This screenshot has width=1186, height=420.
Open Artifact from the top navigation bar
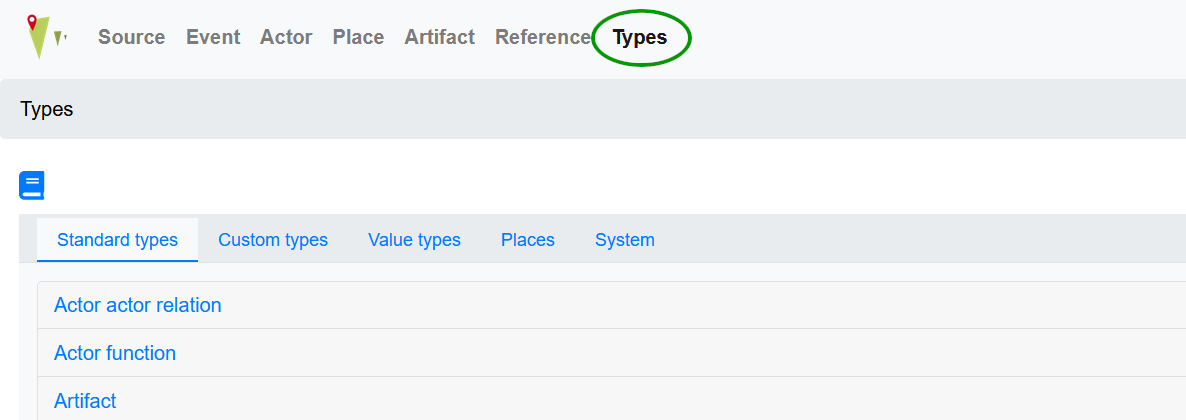(x=439, y=37)
